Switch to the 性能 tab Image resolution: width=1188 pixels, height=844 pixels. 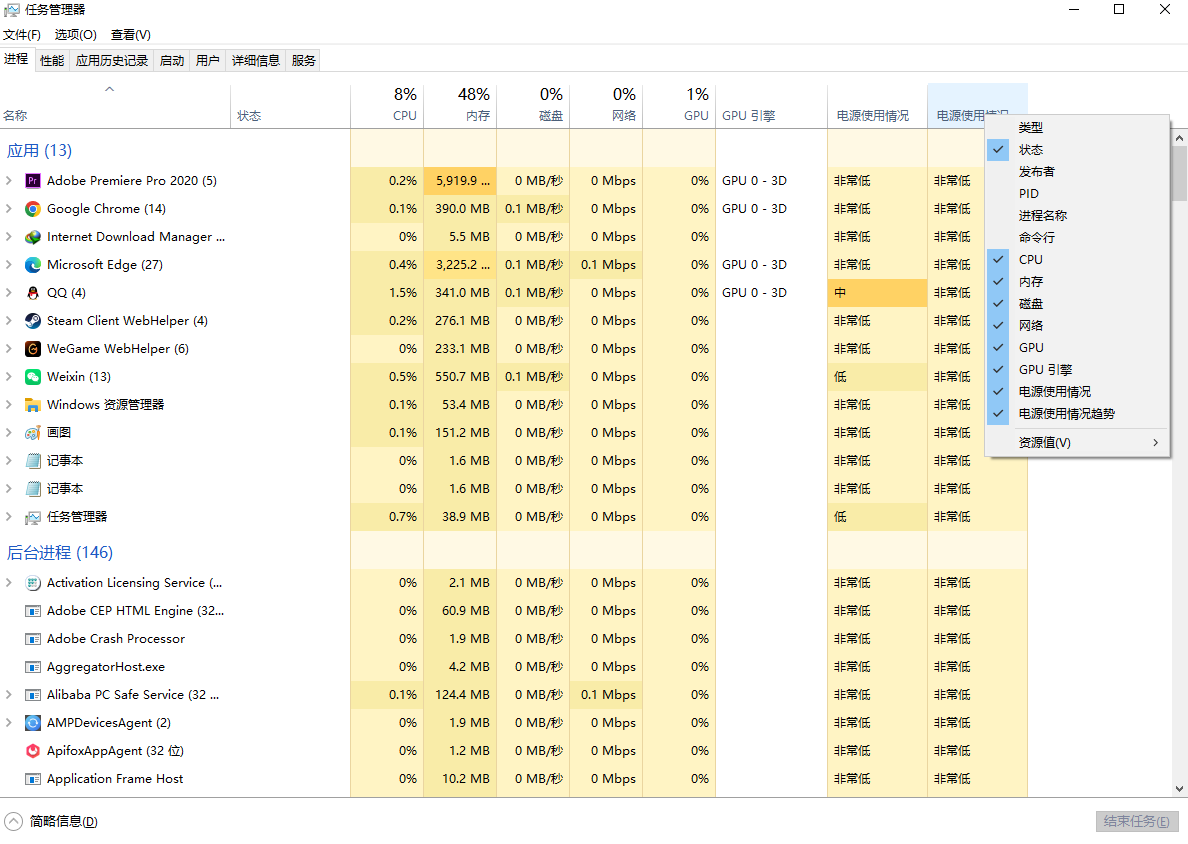click(x=52, y=61)
